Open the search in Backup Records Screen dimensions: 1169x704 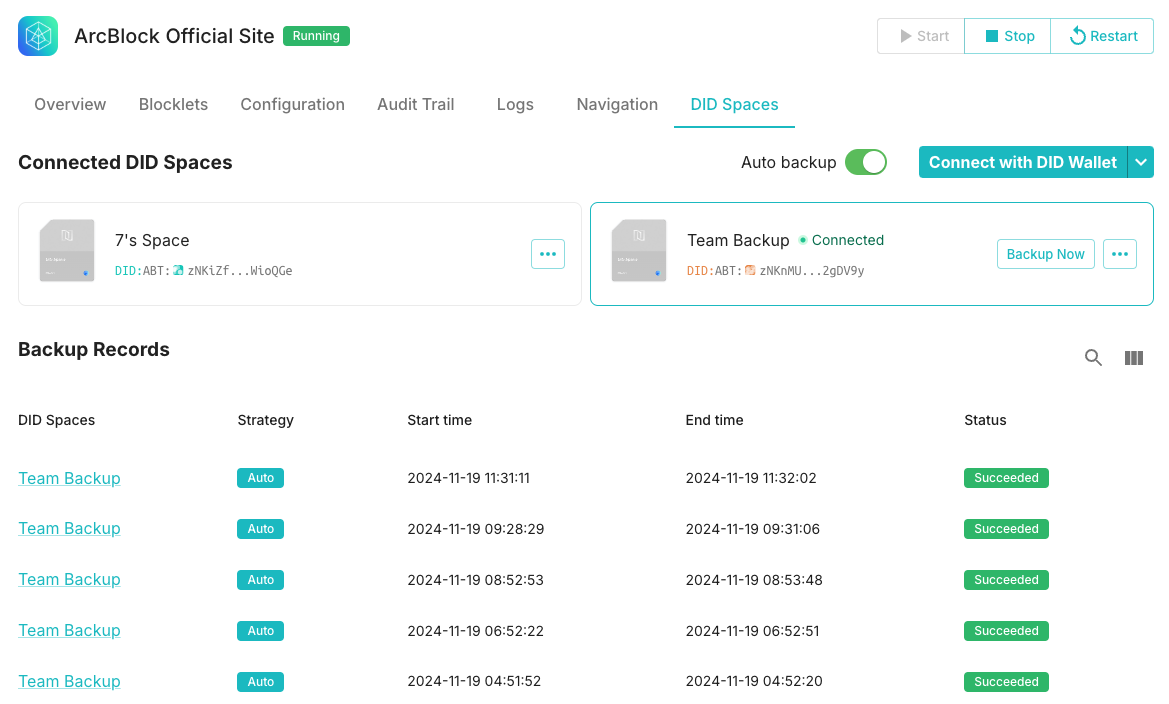pos(1093,357)
